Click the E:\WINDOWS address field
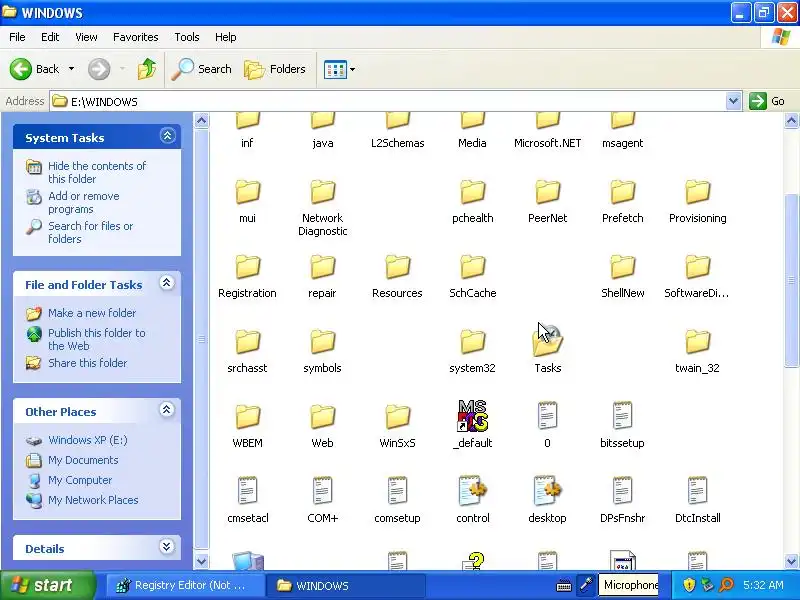800x600 pixels. tap(388, 101)
